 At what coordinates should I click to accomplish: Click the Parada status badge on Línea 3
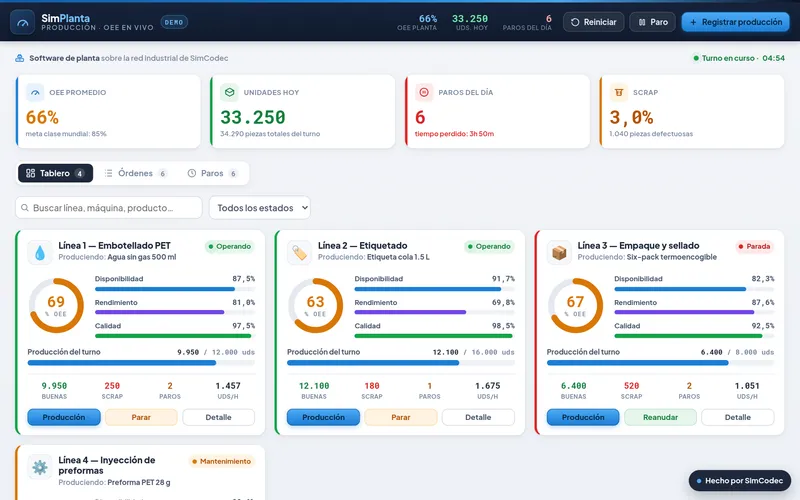coord(754,246)
